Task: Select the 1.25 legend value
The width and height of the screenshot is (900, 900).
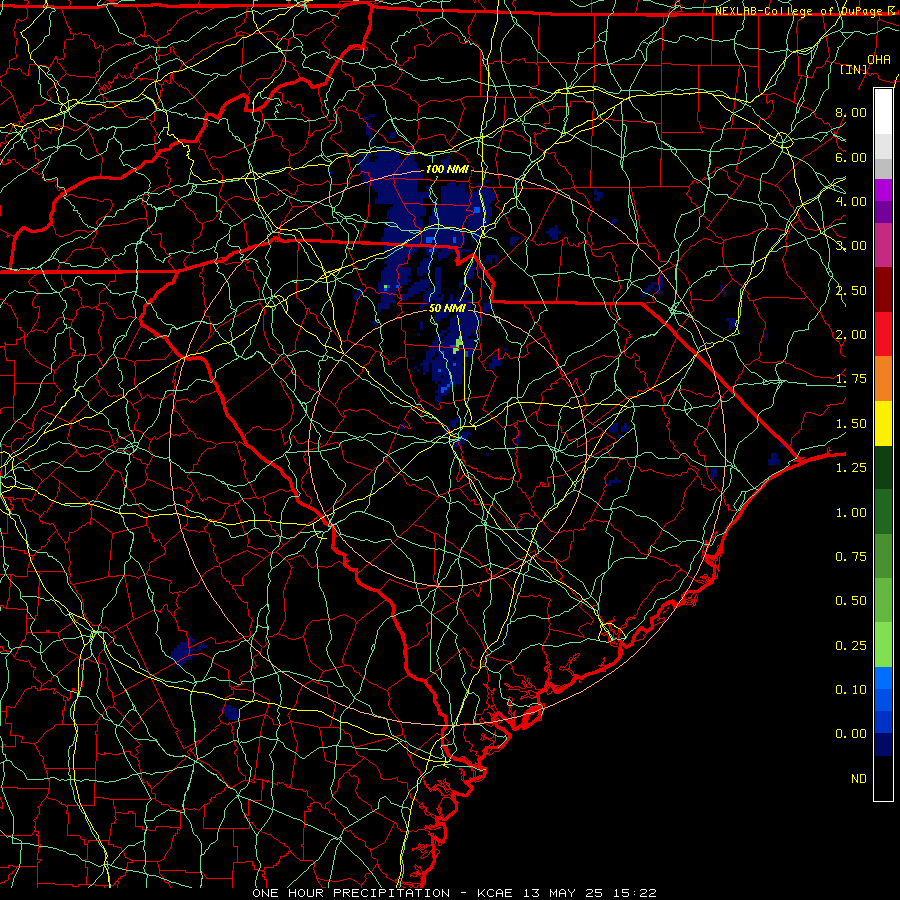Action: pyautogui.click(x=851, y=468)
